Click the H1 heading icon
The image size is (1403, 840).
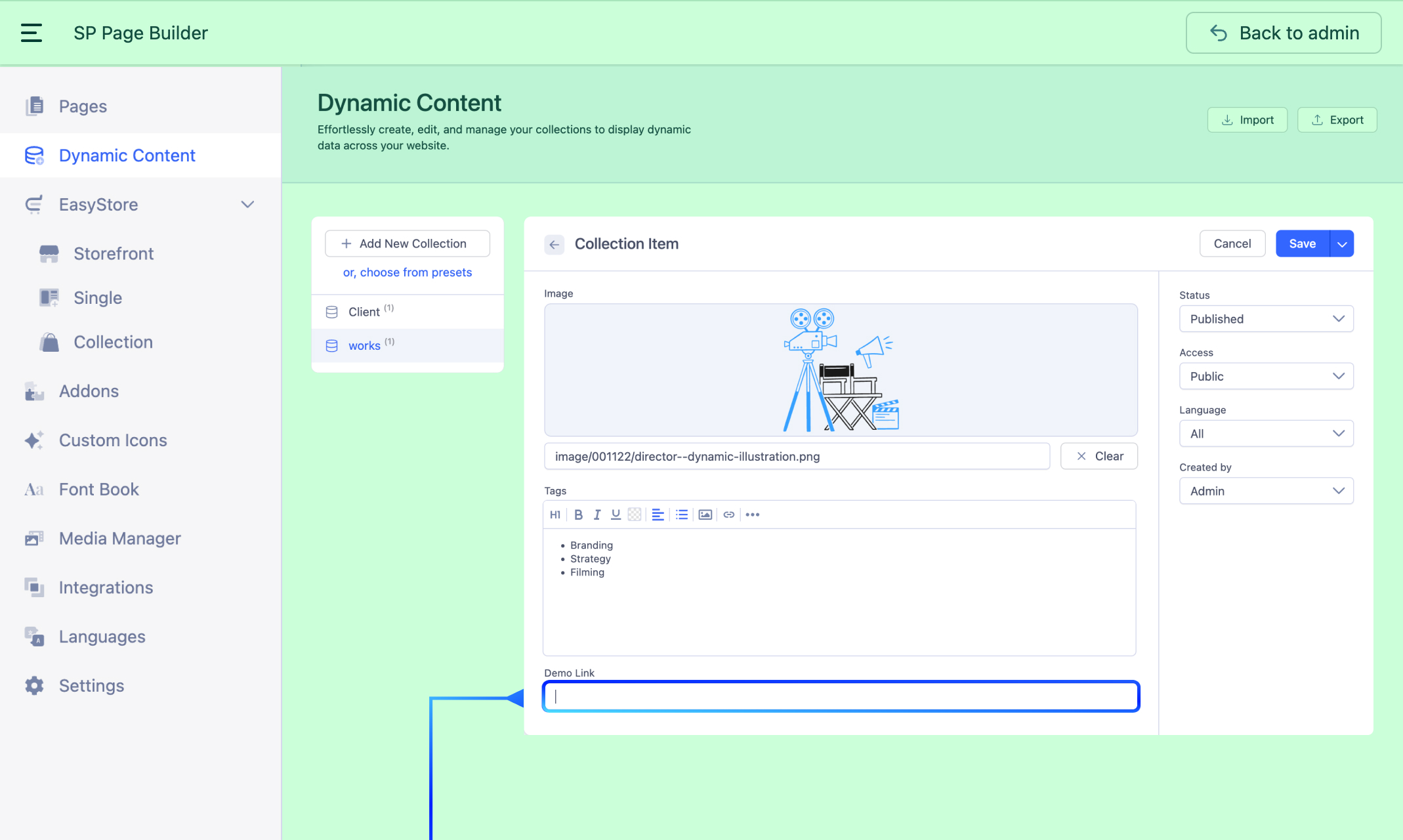pyautogui.click(x=555, y=514)
